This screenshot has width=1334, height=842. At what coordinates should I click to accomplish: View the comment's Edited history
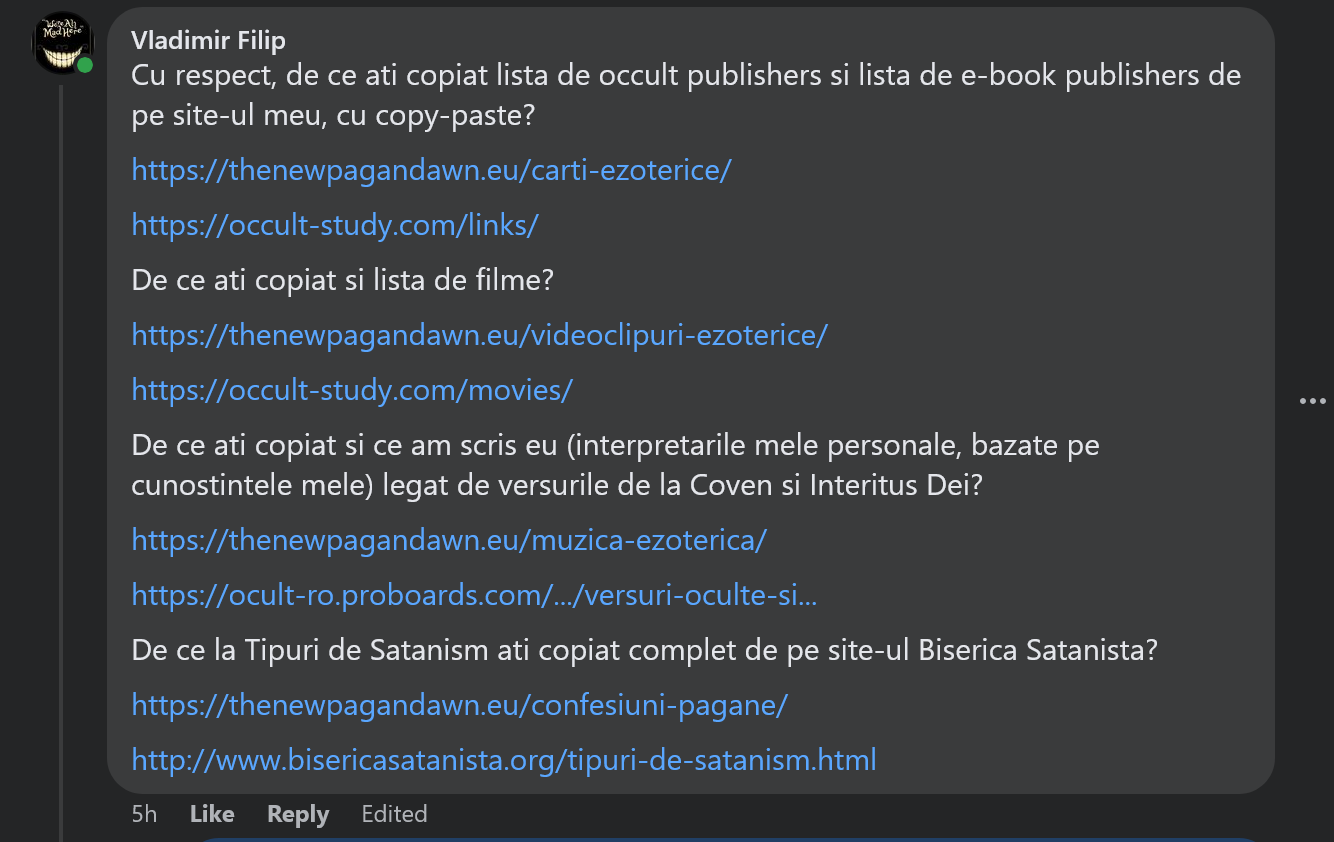(394, 814)
